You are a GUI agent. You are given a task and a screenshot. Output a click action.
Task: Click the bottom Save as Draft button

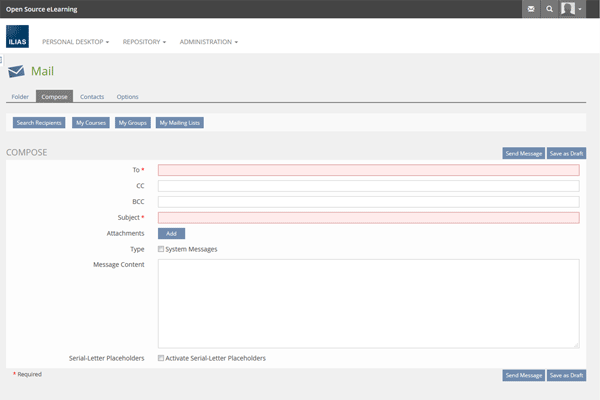(x=566, y=375)
